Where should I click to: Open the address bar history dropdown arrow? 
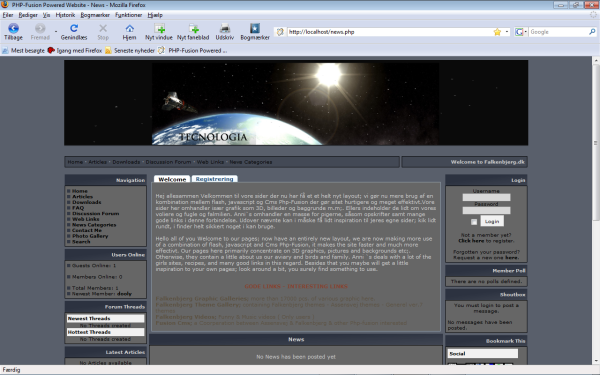tap(507, 32)
